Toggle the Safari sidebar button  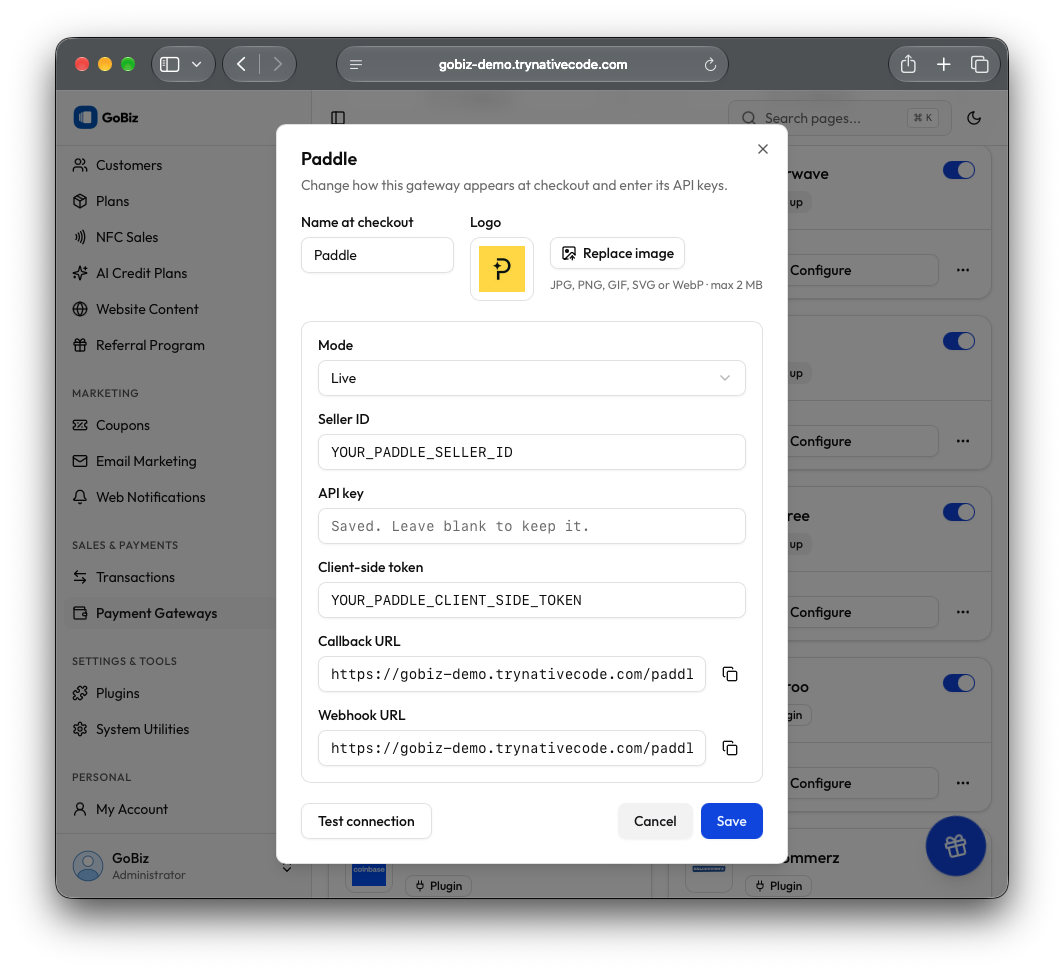[170, 64]
